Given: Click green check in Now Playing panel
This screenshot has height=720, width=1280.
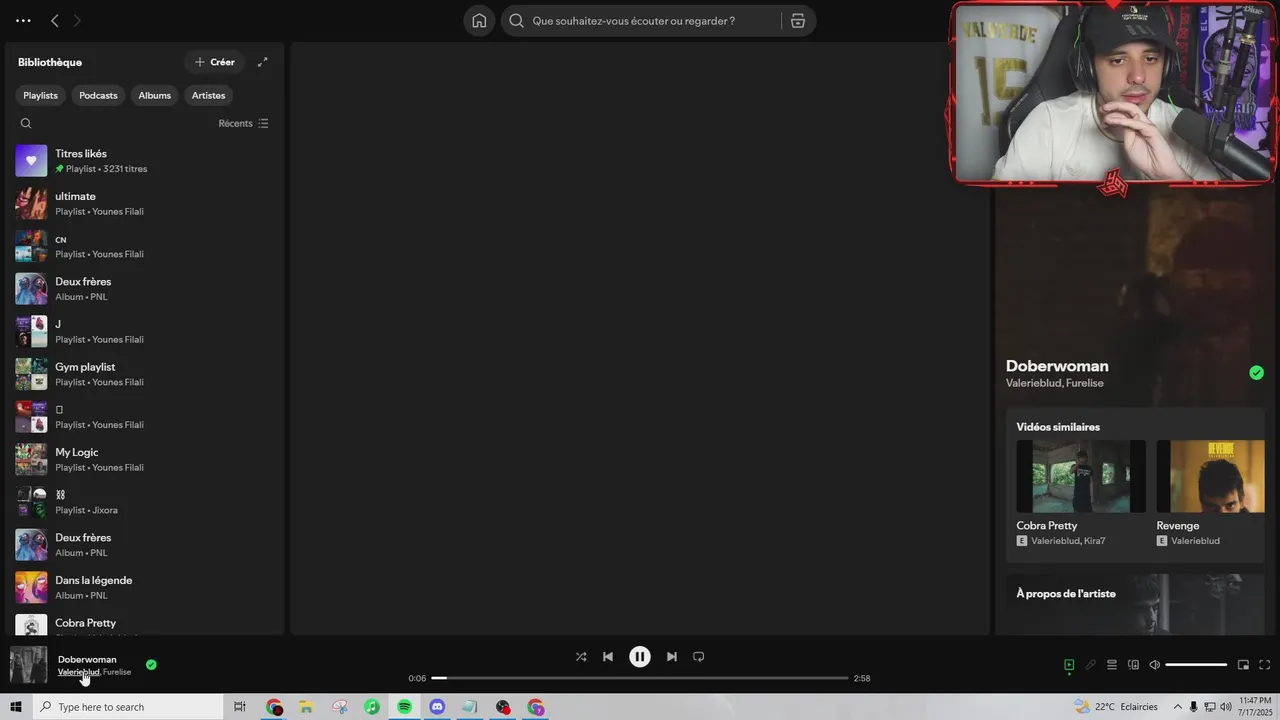Looking at the screenshot, I should coord(1256,373).
